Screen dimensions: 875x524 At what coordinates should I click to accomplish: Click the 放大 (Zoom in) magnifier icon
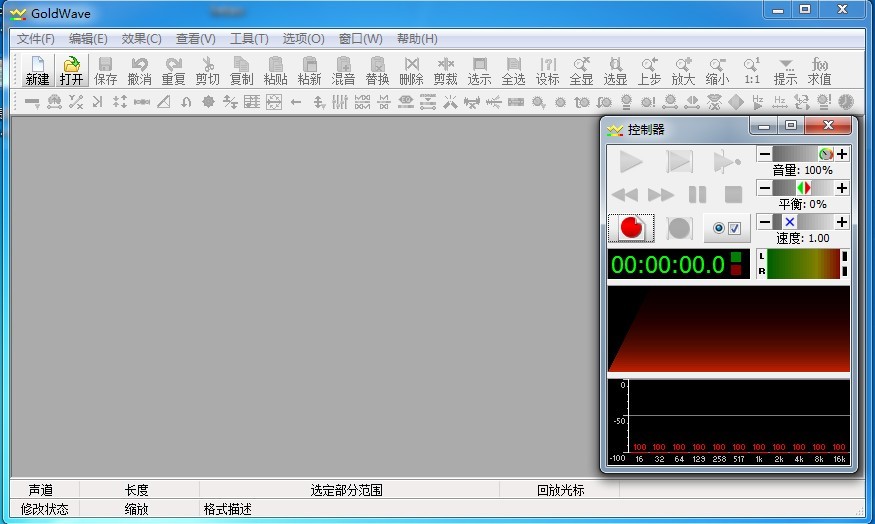coord(683,70)
